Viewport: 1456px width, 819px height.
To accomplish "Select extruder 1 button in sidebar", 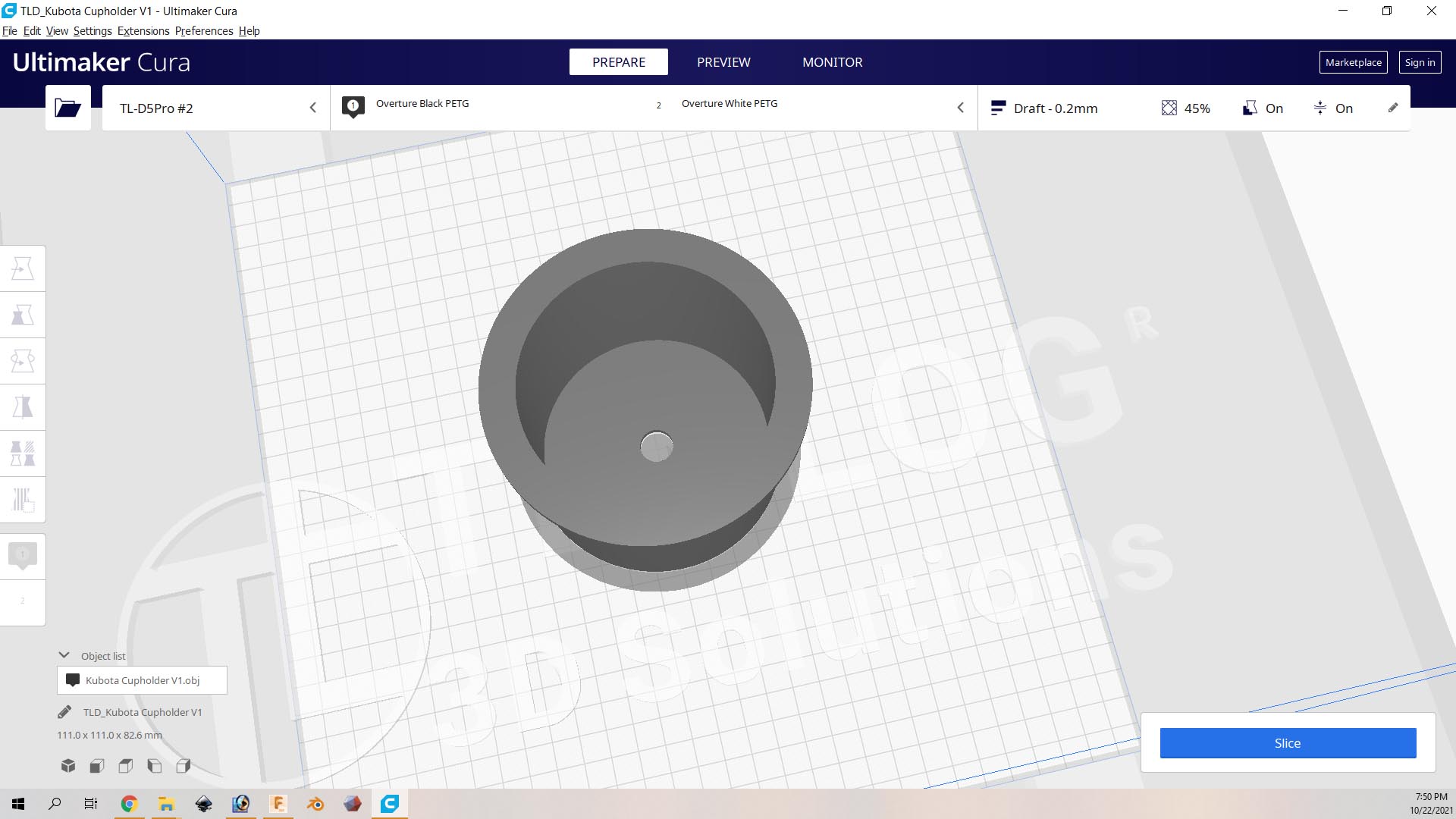I will [23, 557].
